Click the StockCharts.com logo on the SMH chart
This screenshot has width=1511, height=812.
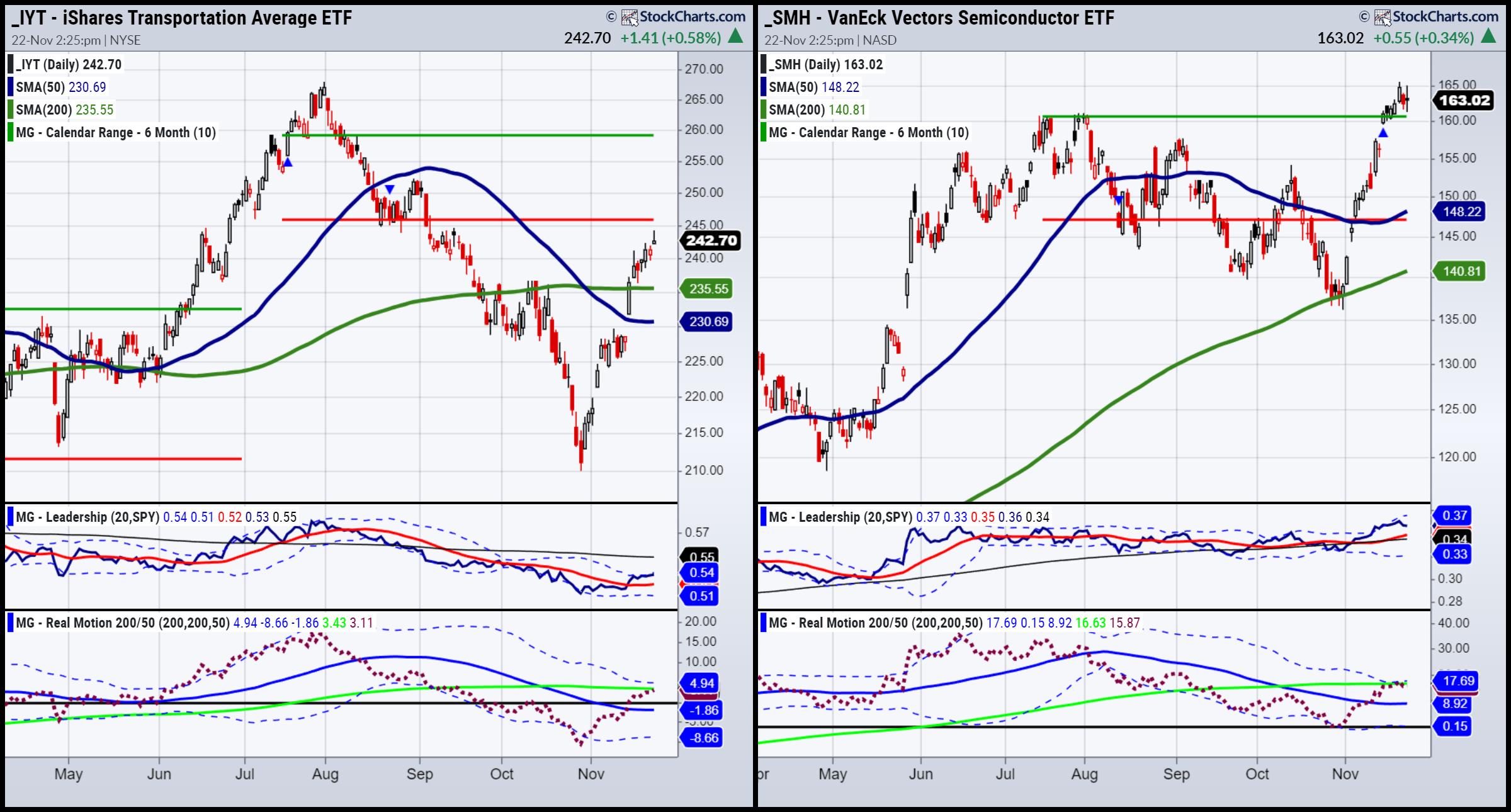click(x=1437, y=16)
